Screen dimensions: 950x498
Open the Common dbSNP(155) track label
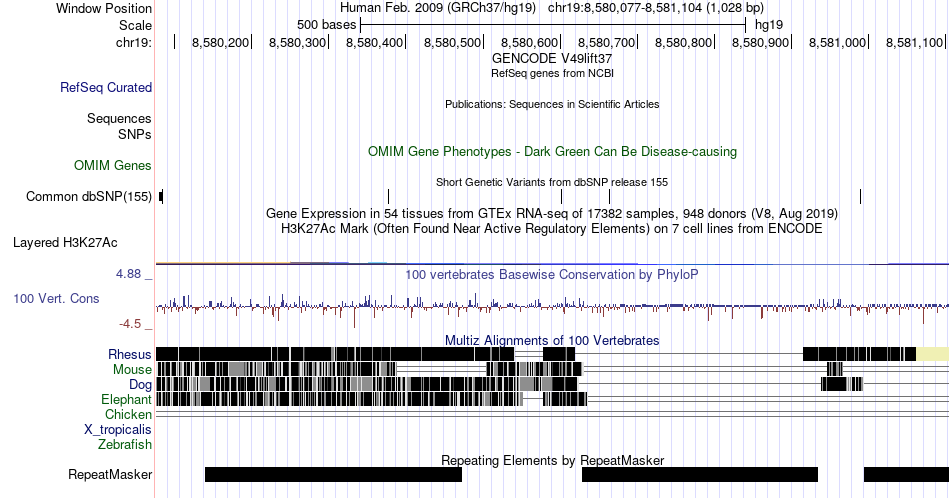[x=89, y=196]
